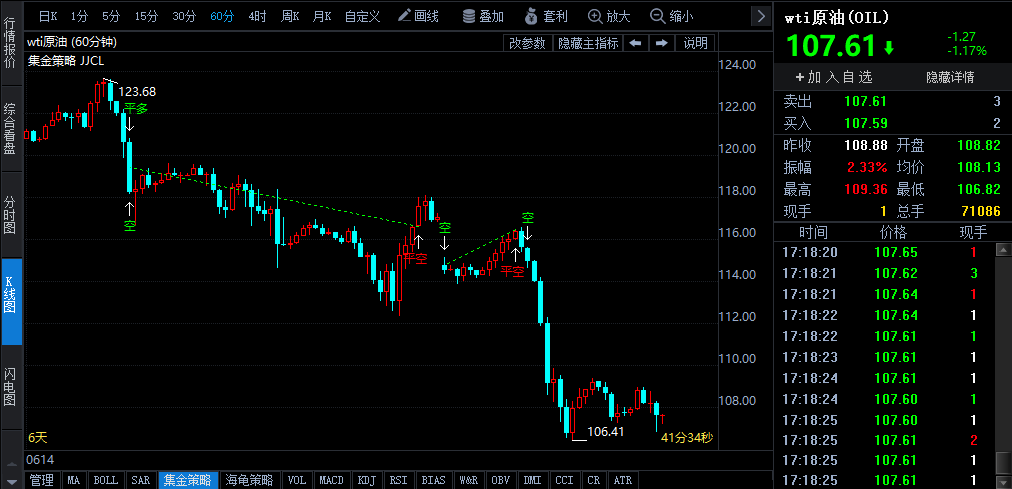1012x489 pixels.
Task: Click 改参数 to change parameters
Action: [527, 43]
